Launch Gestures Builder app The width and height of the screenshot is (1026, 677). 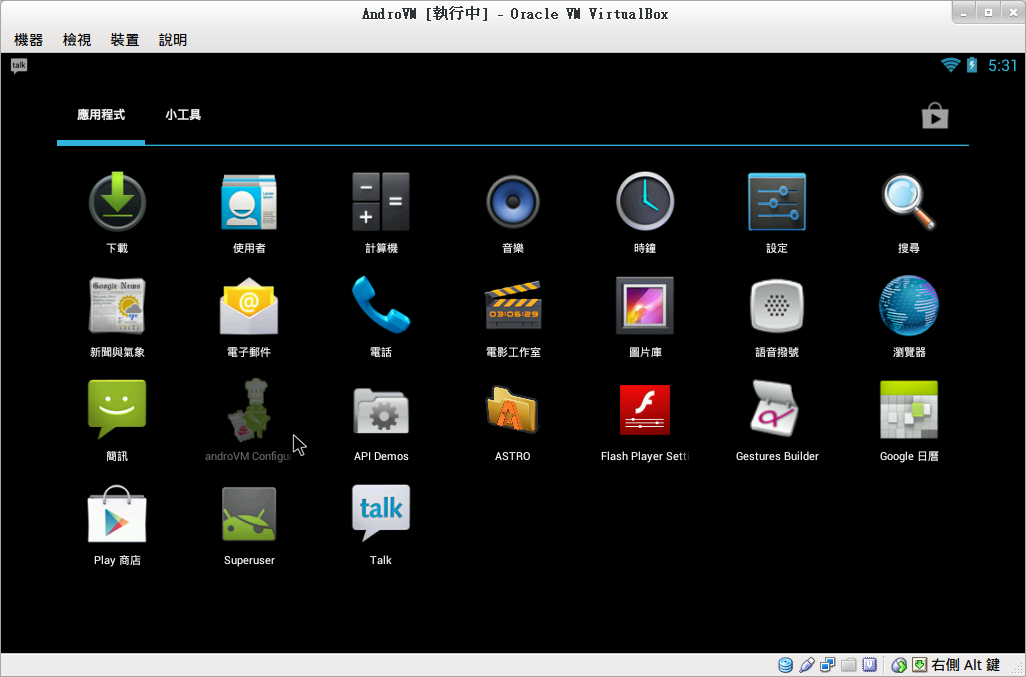click(x=777, y=421)
